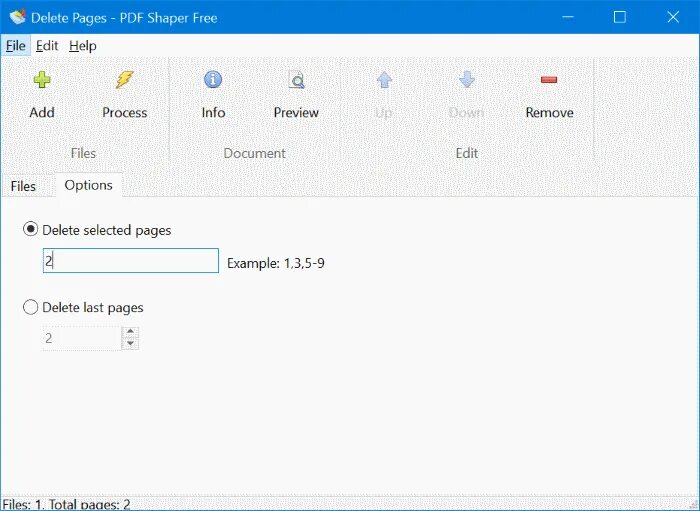
Task: Remove file using the red minus icon
Action: point(549,79)
